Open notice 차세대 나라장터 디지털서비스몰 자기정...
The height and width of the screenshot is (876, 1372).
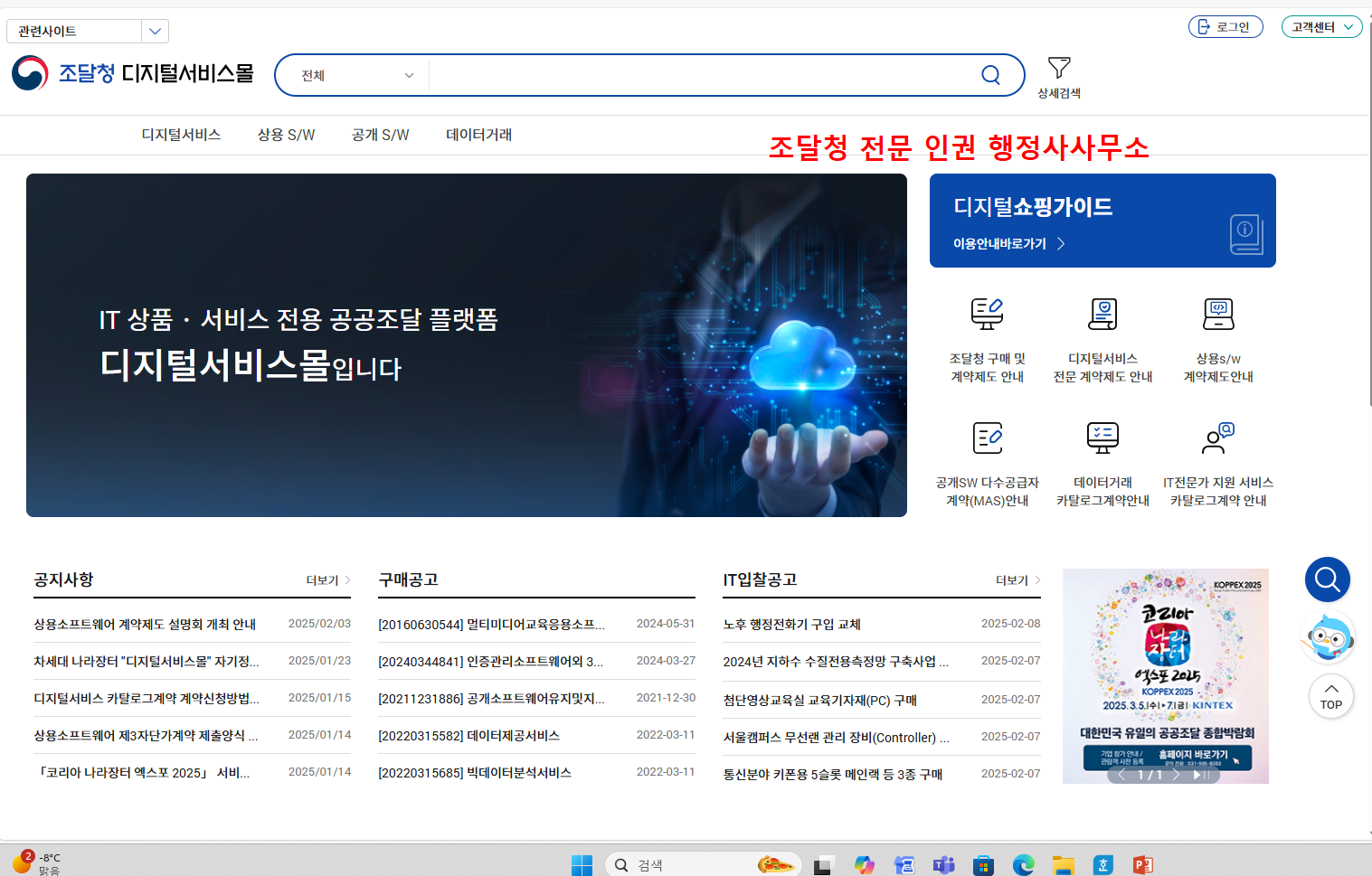[x=147, y=662]
